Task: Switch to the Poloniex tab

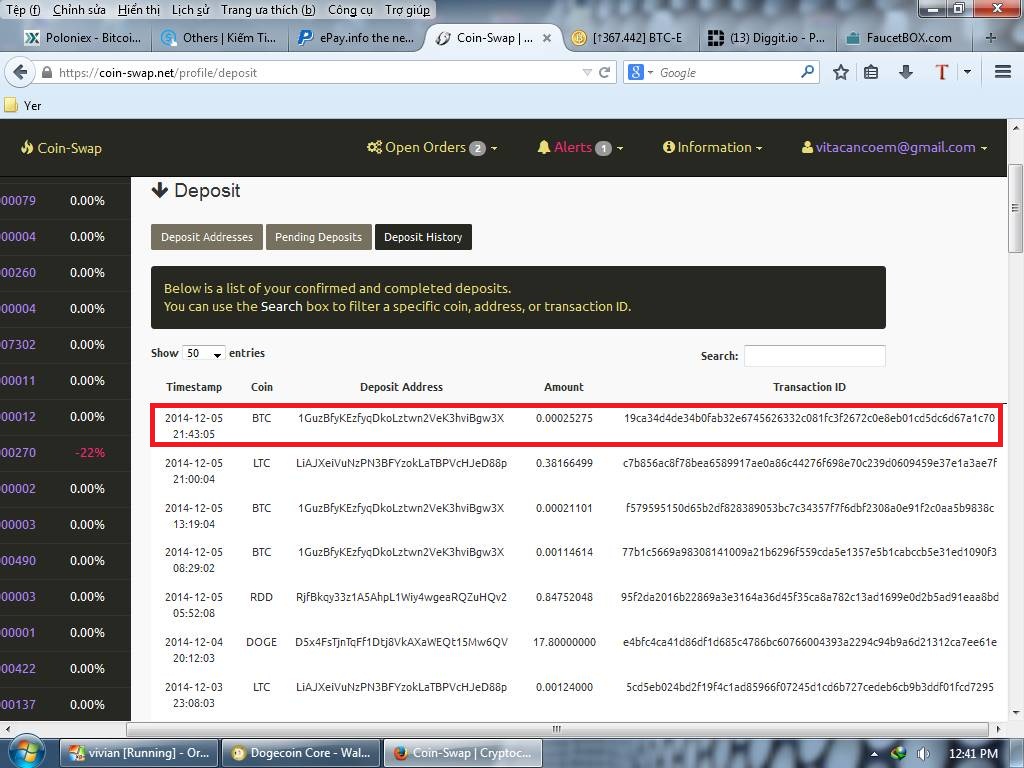Action: pyautogui.click(x=82, y=38)
